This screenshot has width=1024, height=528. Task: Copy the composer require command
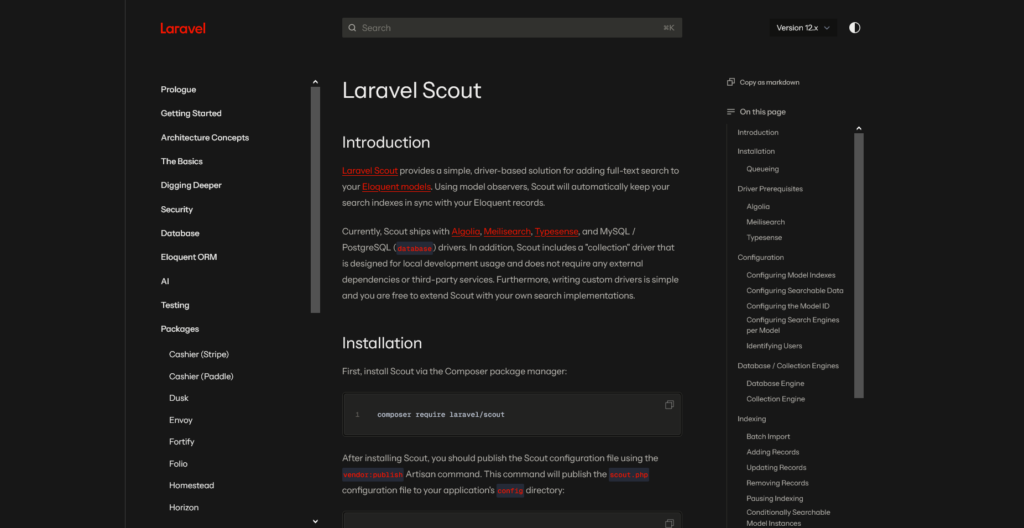[x=669, y=405]
